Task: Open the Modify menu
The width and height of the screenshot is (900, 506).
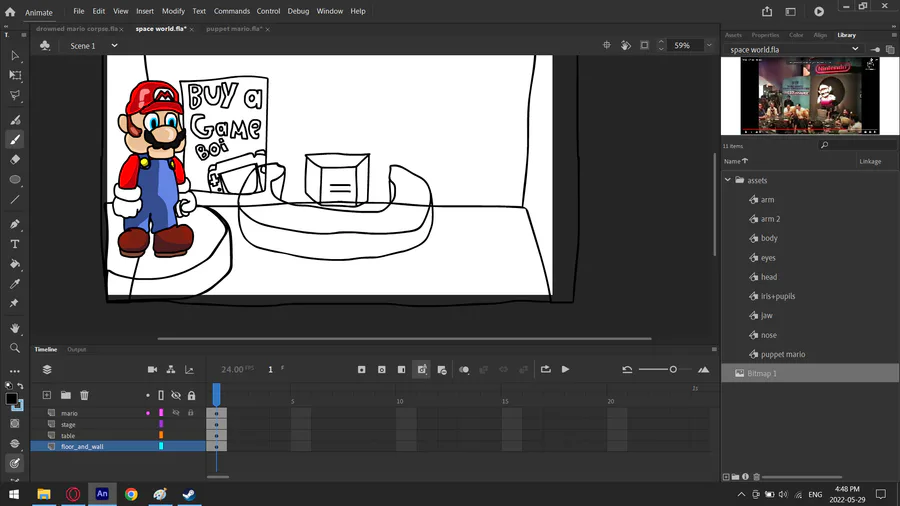Action: coord(173,11)
